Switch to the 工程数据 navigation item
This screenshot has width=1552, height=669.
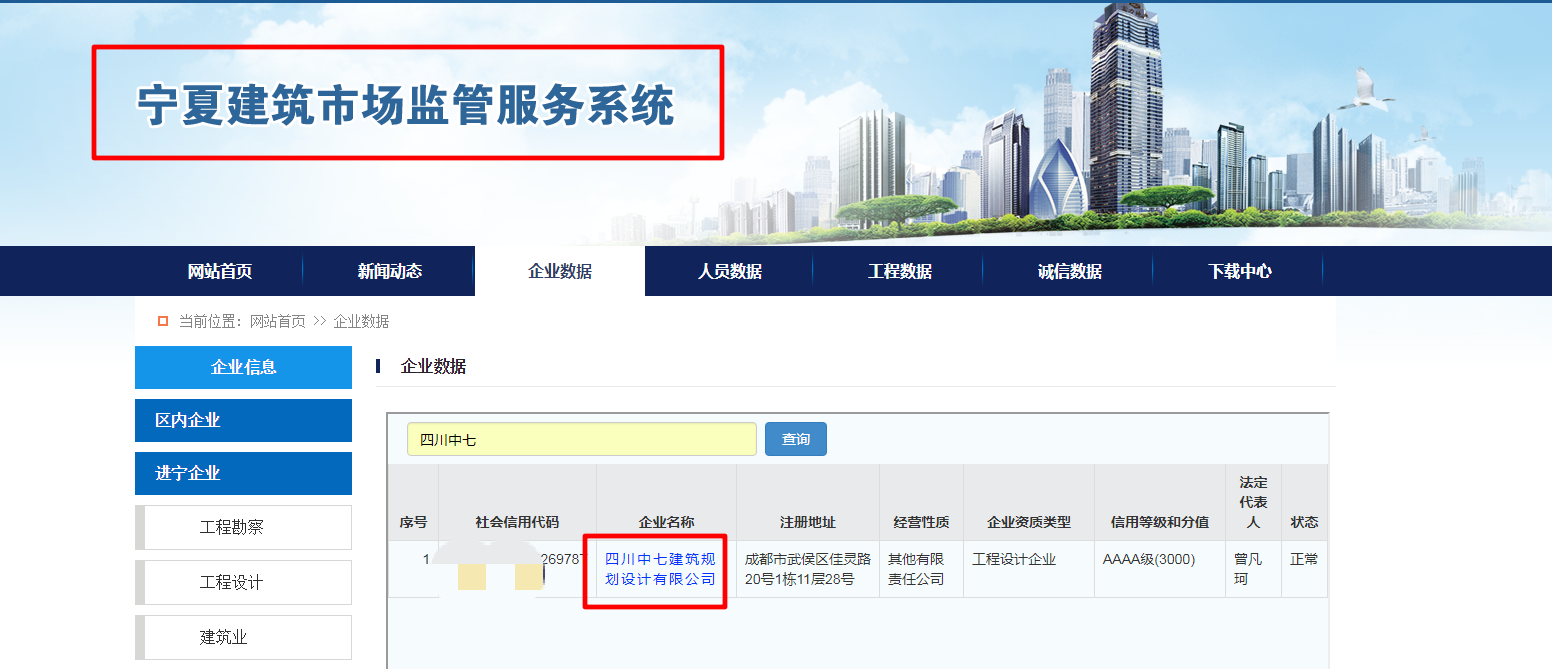click(x=900, y=271)
